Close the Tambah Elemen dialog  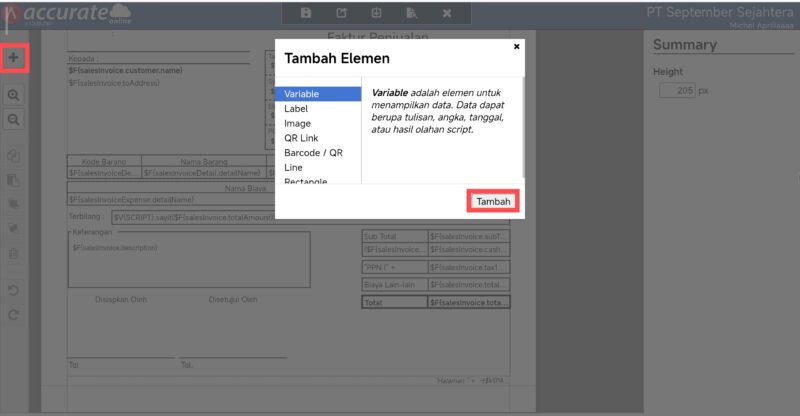pyautogui.click(x=516, y=46)
